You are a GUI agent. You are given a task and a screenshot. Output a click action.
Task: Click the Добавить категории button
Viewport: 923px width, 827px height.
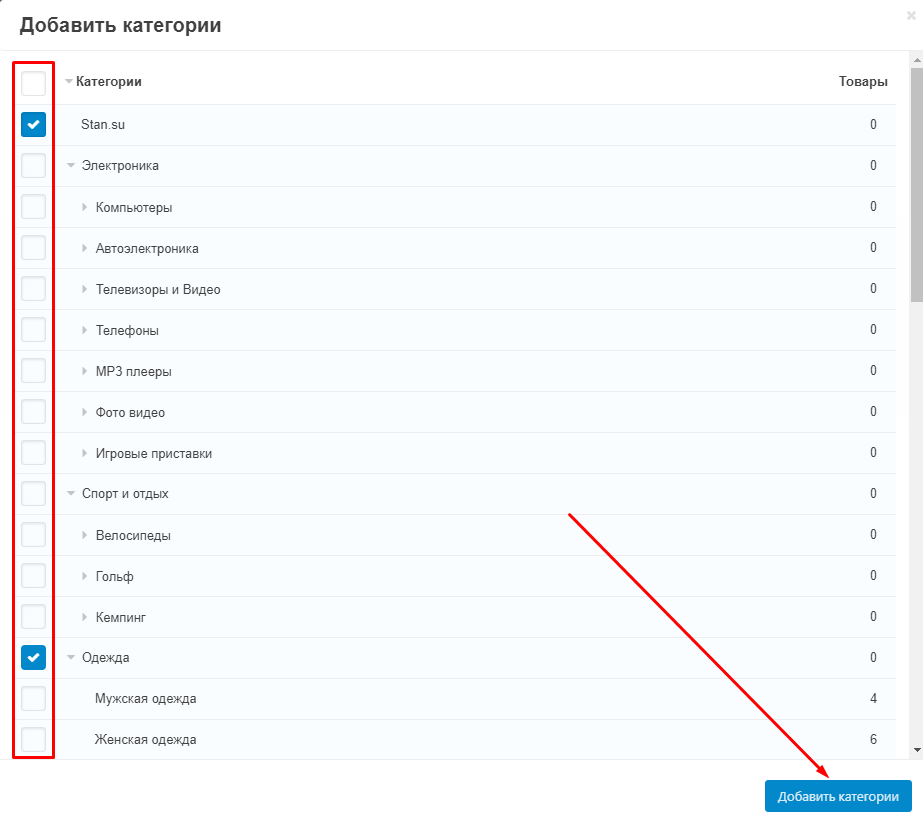click(x=838, y=796)
